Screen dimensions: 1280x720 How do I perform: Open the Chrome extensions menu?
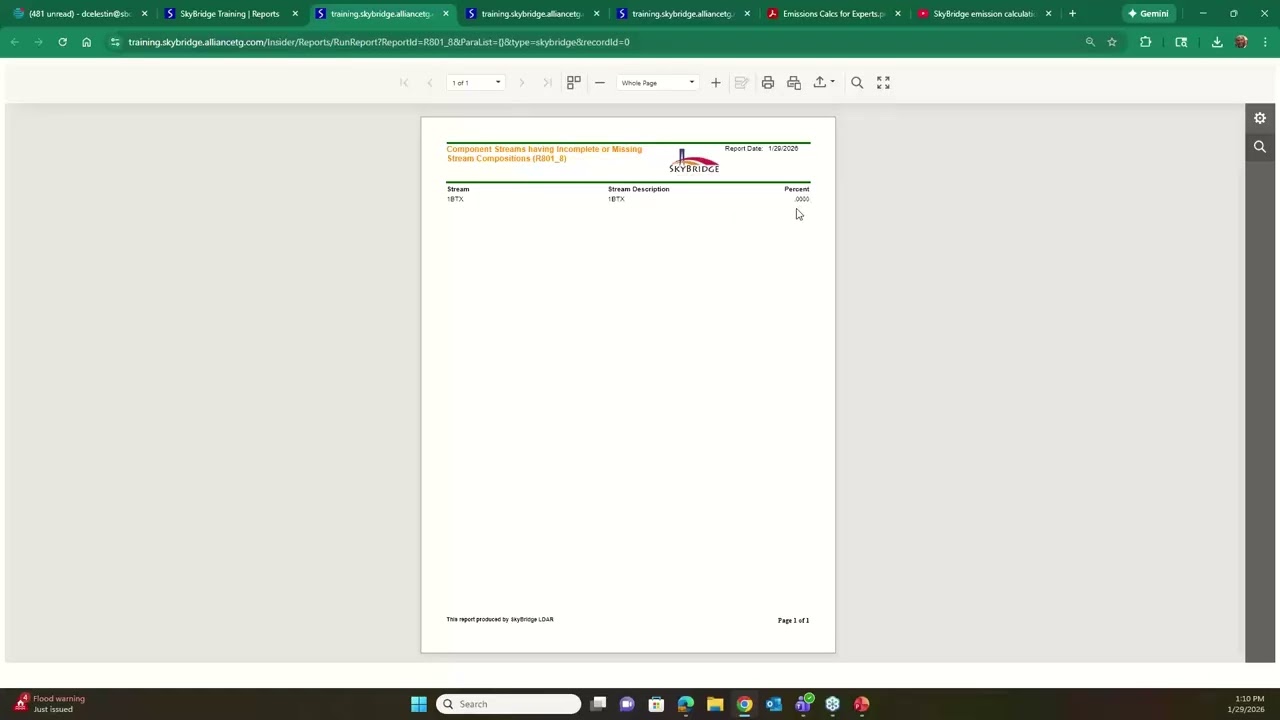[1146, 42]
